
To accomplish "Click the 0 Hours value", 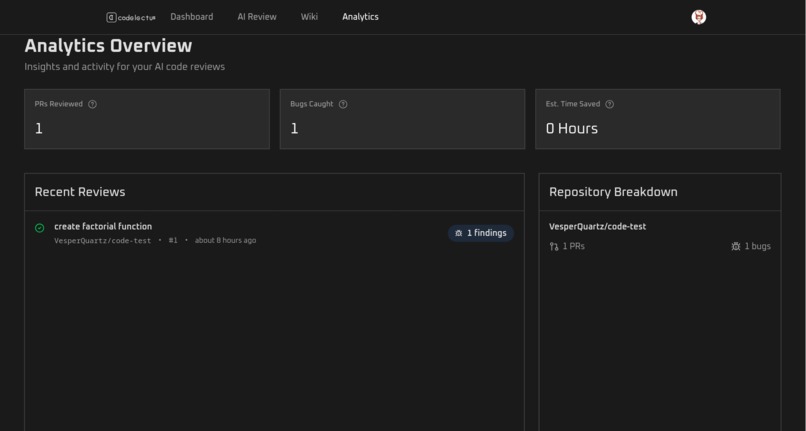I will point(572,129).
